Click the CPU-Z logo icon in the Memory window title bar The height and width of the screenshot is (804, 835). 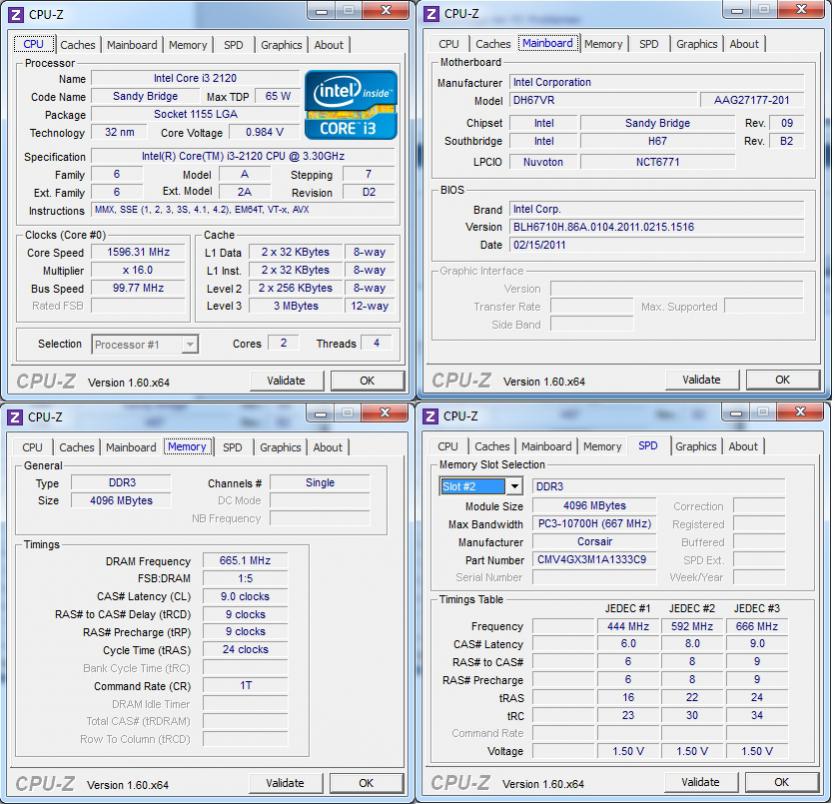click(15, 417)
